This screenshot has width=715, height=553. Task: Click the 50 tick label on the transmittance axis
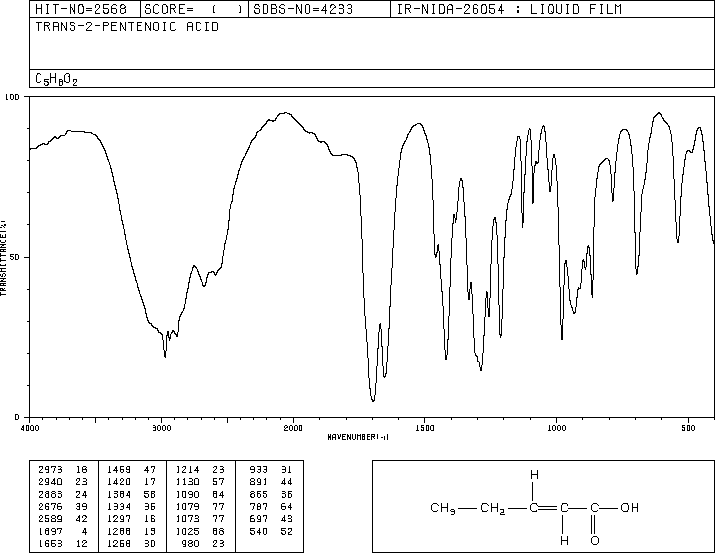click(15, 257)
